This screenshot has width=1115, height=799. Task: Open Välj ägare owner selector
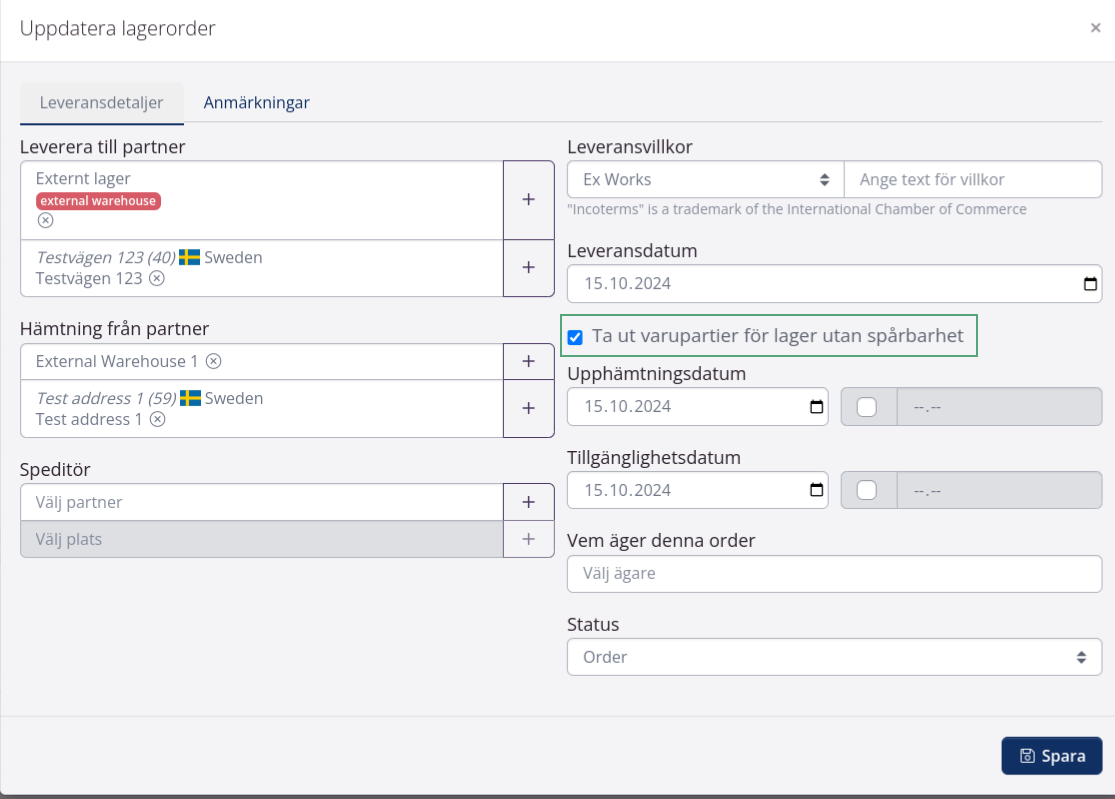pyautogui.click(x=834, y=574)
